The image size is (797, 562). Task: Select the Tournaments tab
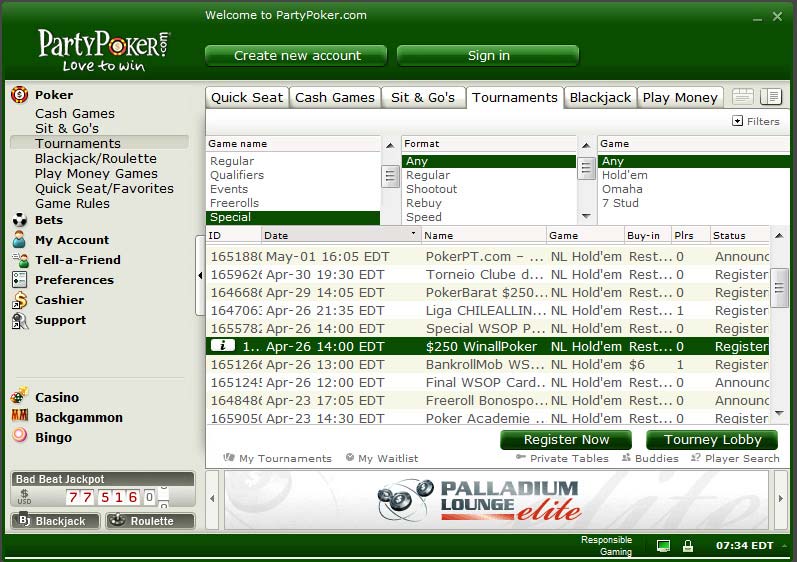coord(514,97)
